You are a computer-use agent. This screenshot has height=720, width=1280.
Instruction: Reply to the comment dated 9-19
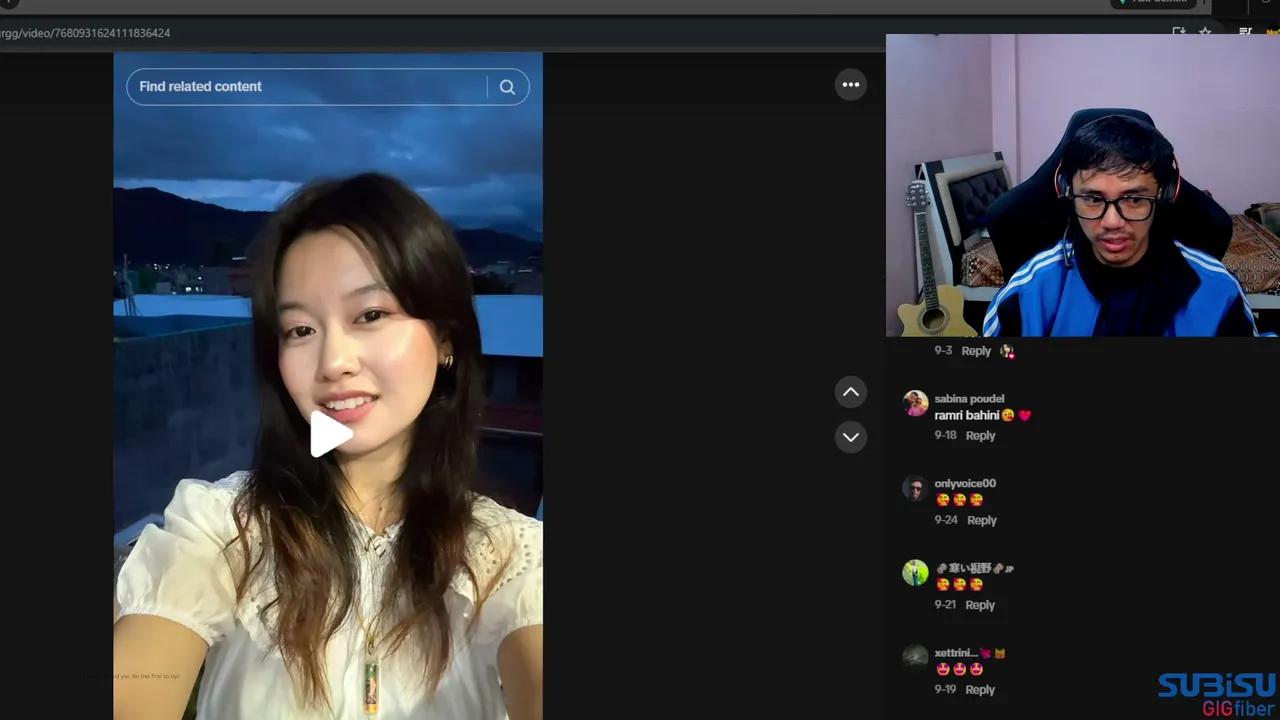tap(980, 690)
